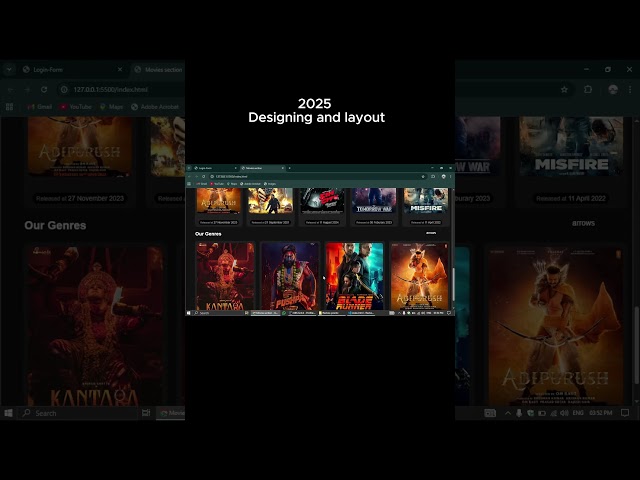Go forward in the background browser
This screenshot has width=640, height=480.
[x=27, y=89]
